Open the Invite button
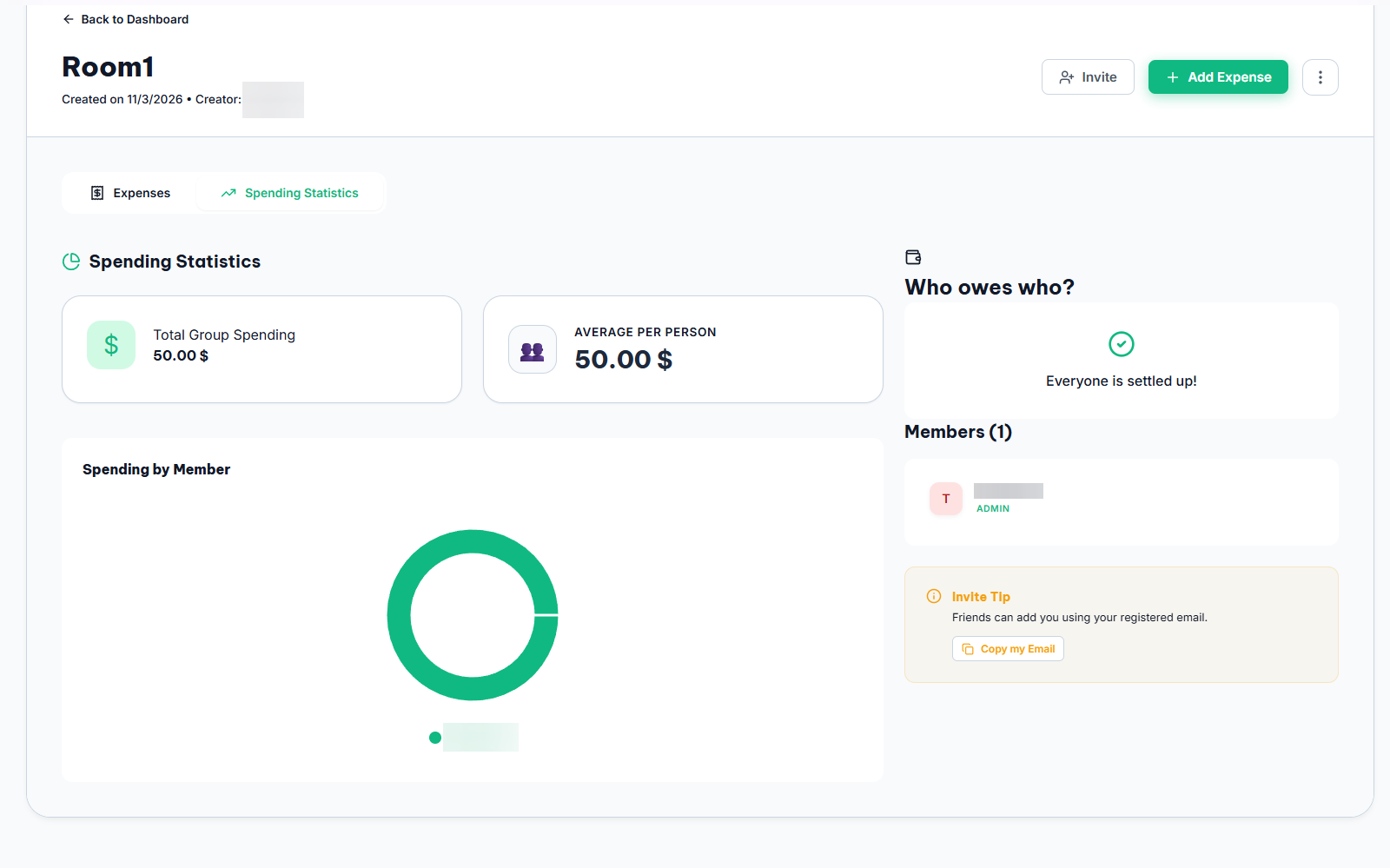 click(1088, 77)
